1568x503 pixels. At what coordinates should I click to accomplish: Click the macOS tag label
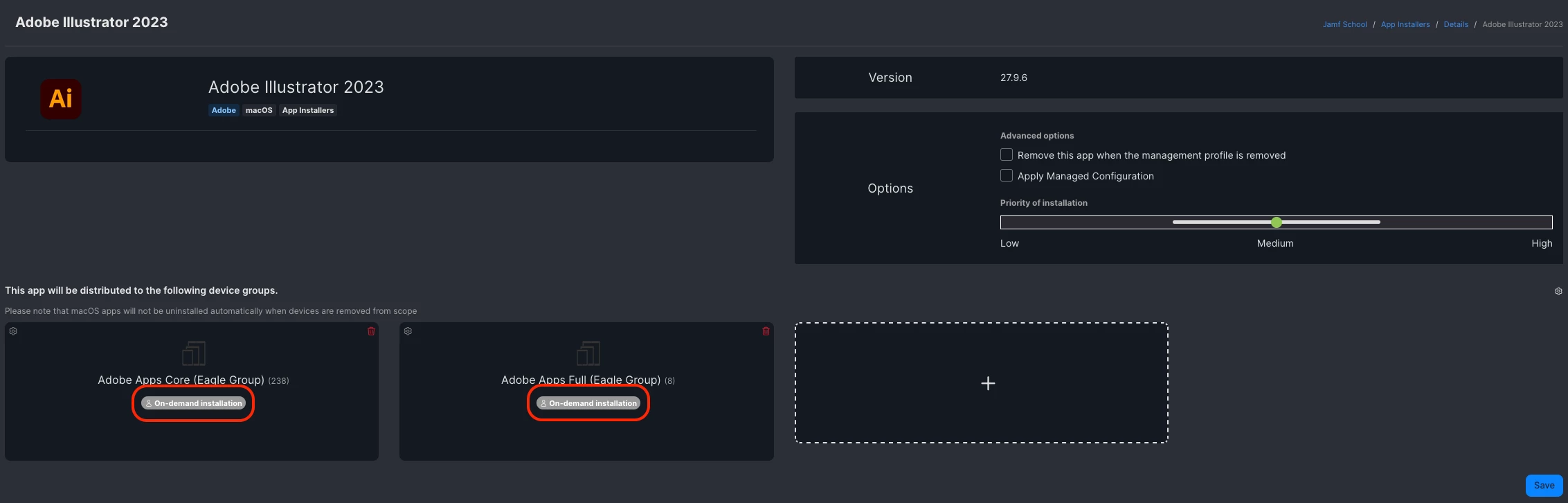click(259, 110)
